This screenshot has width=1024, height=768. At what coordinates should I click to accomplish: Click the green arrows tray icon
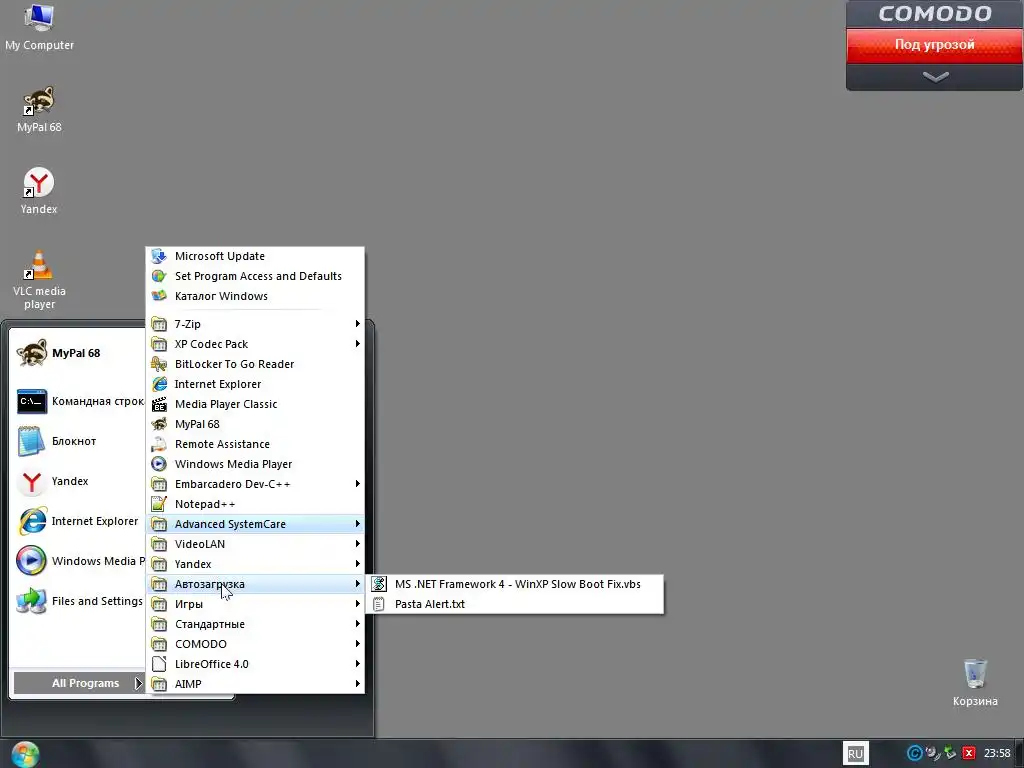pyautogui.click(x=951, y=754)
